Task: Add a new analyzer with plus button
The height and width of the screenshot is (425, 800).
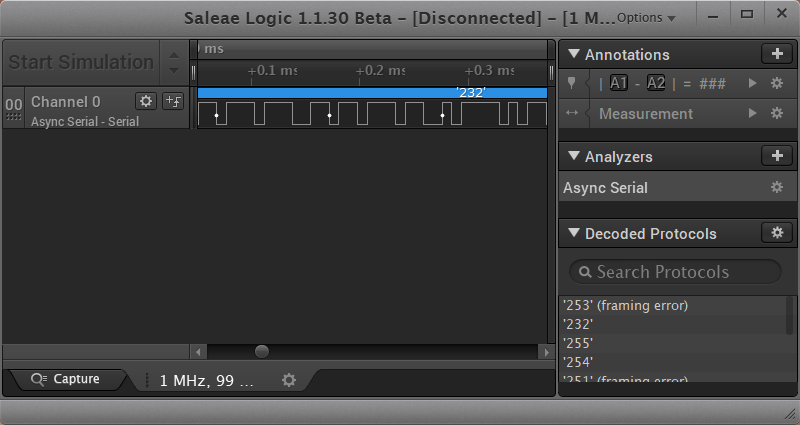Action: pos(777,156)
